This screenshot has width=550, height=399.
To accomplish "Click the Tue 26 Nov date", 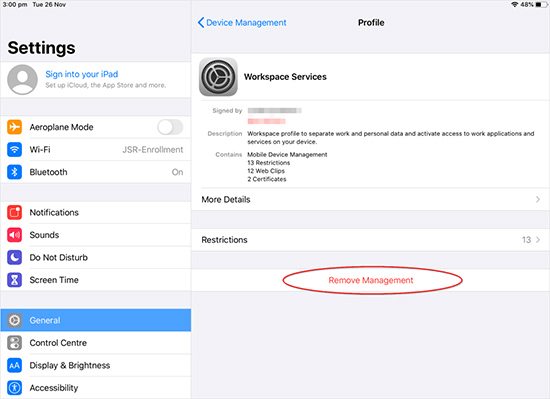I will click(x=49, y=5).
